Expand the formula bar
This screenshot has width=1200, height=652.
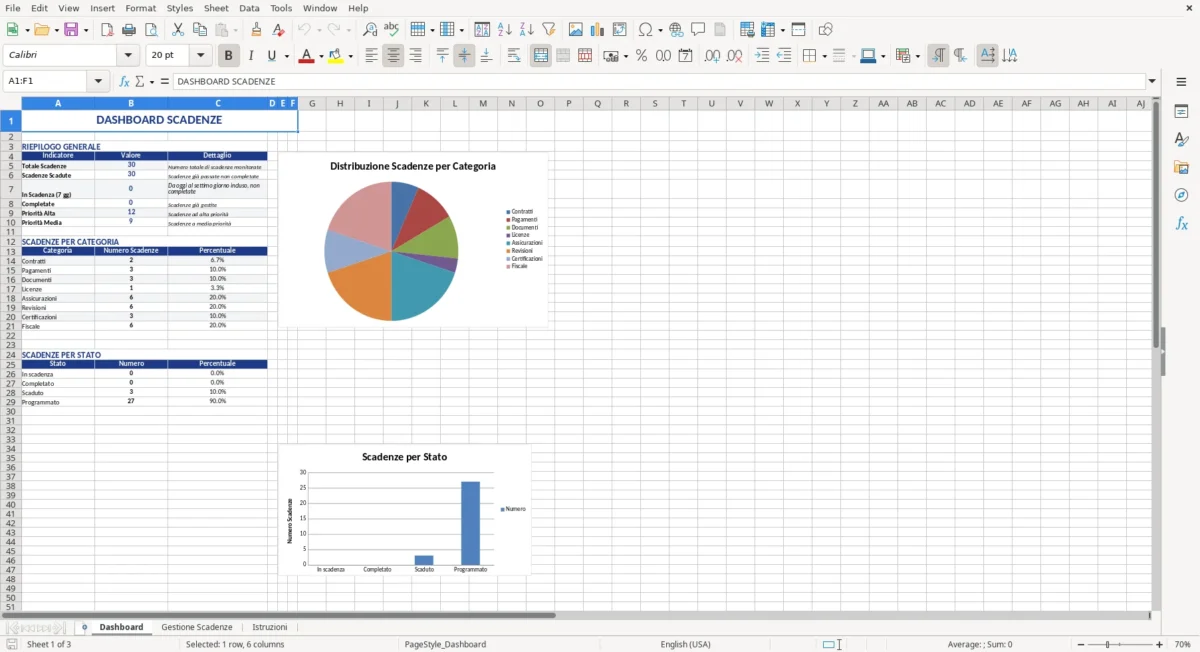point(1152,81)
